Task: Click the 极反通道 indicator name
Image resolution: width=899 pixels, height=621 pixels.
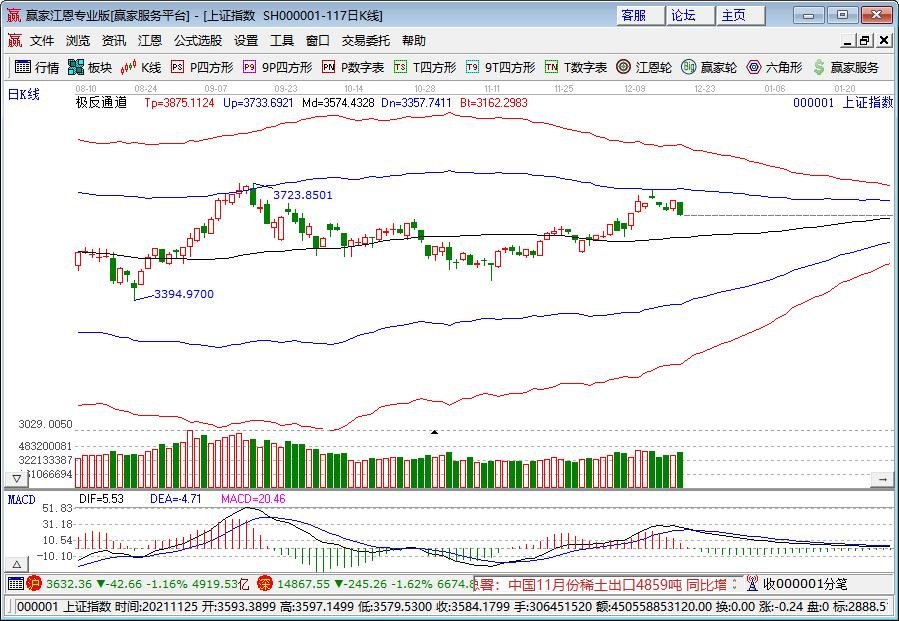Action: pyautogui.click(x=101, y=103)
